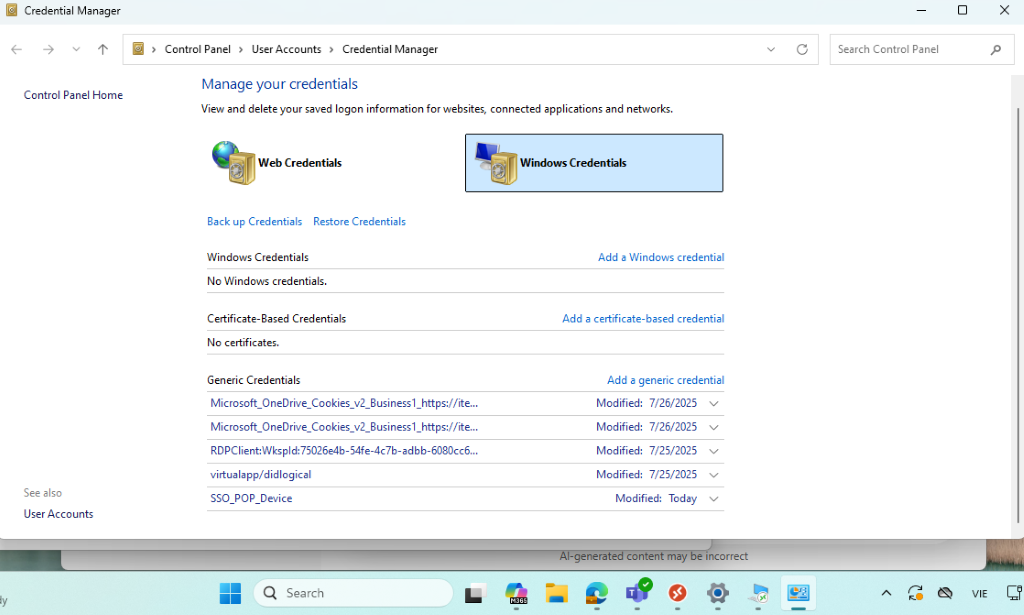Image resolution: width=1024 pixels, height=615 pixels.
Task: Open the RDPClient:WkspId credential entry
Action: tap(344, 450)
